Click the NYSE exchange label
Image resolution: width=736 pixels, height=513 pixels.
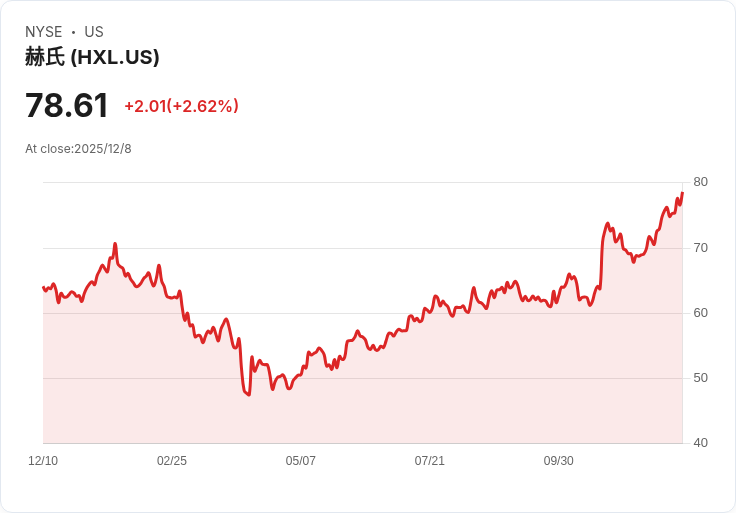(x=44, y=31)
